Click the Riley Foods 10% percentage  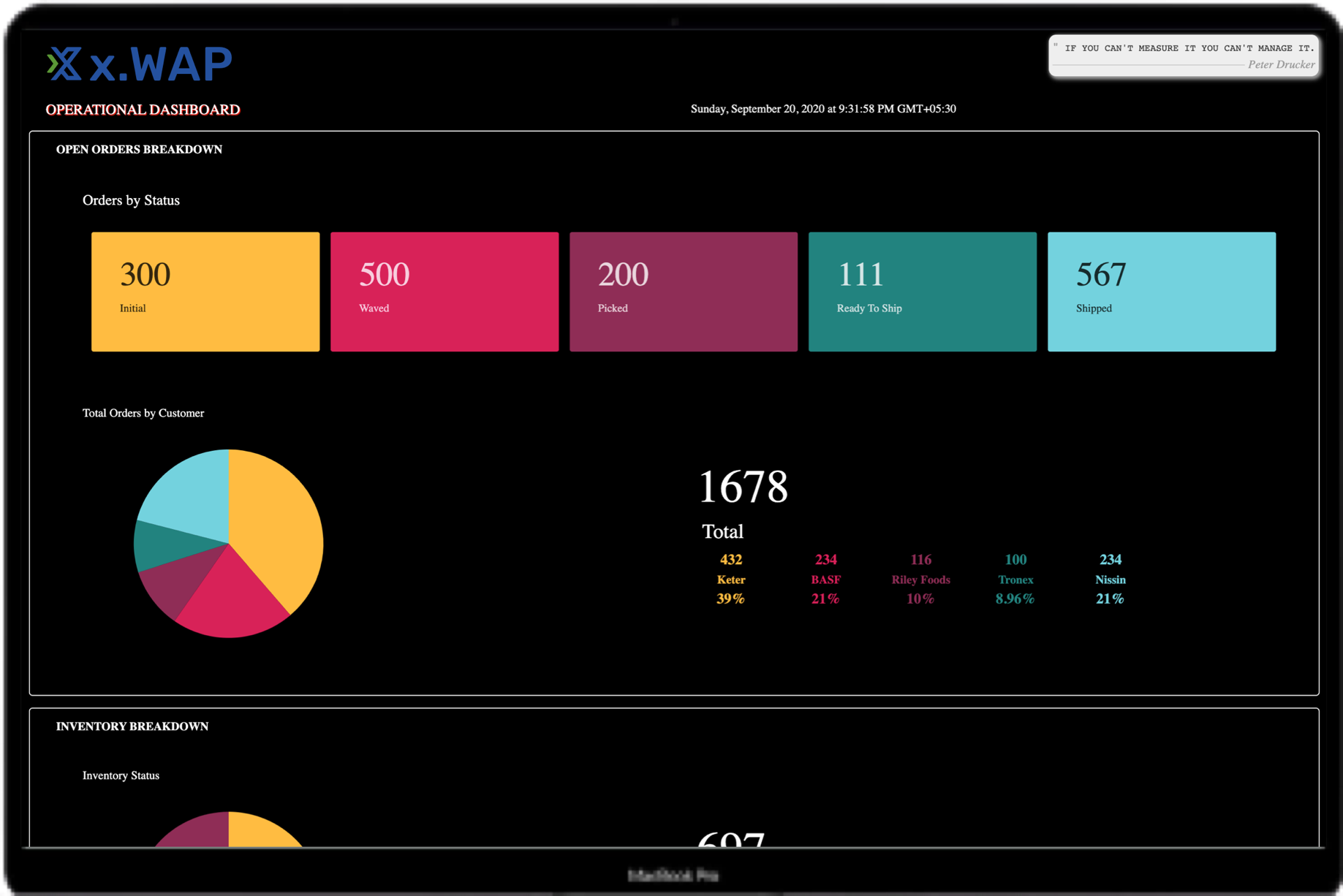(920, 599)
